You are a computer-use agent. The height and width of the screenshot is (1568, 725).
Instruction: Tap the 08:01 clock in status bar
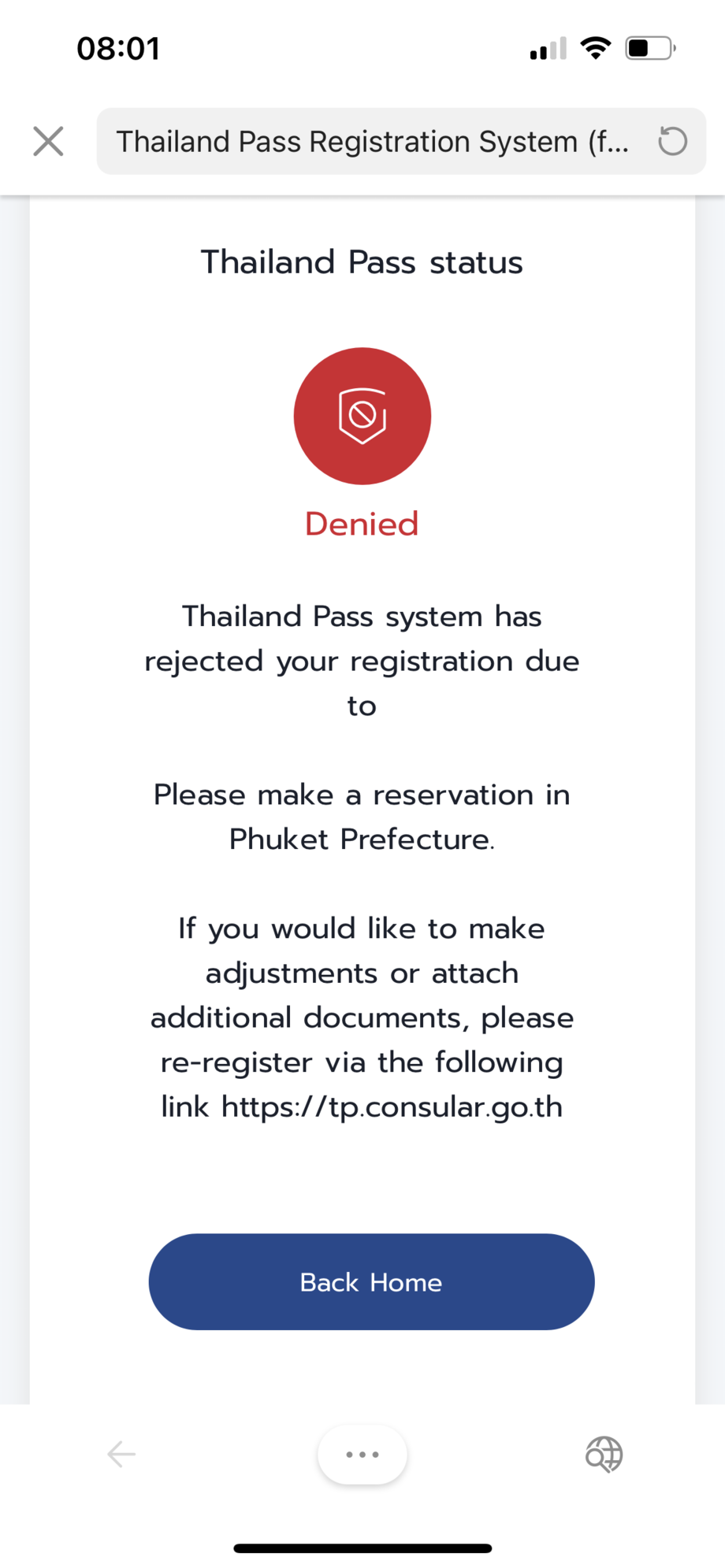pyautogui.click(x=118, y=49)
